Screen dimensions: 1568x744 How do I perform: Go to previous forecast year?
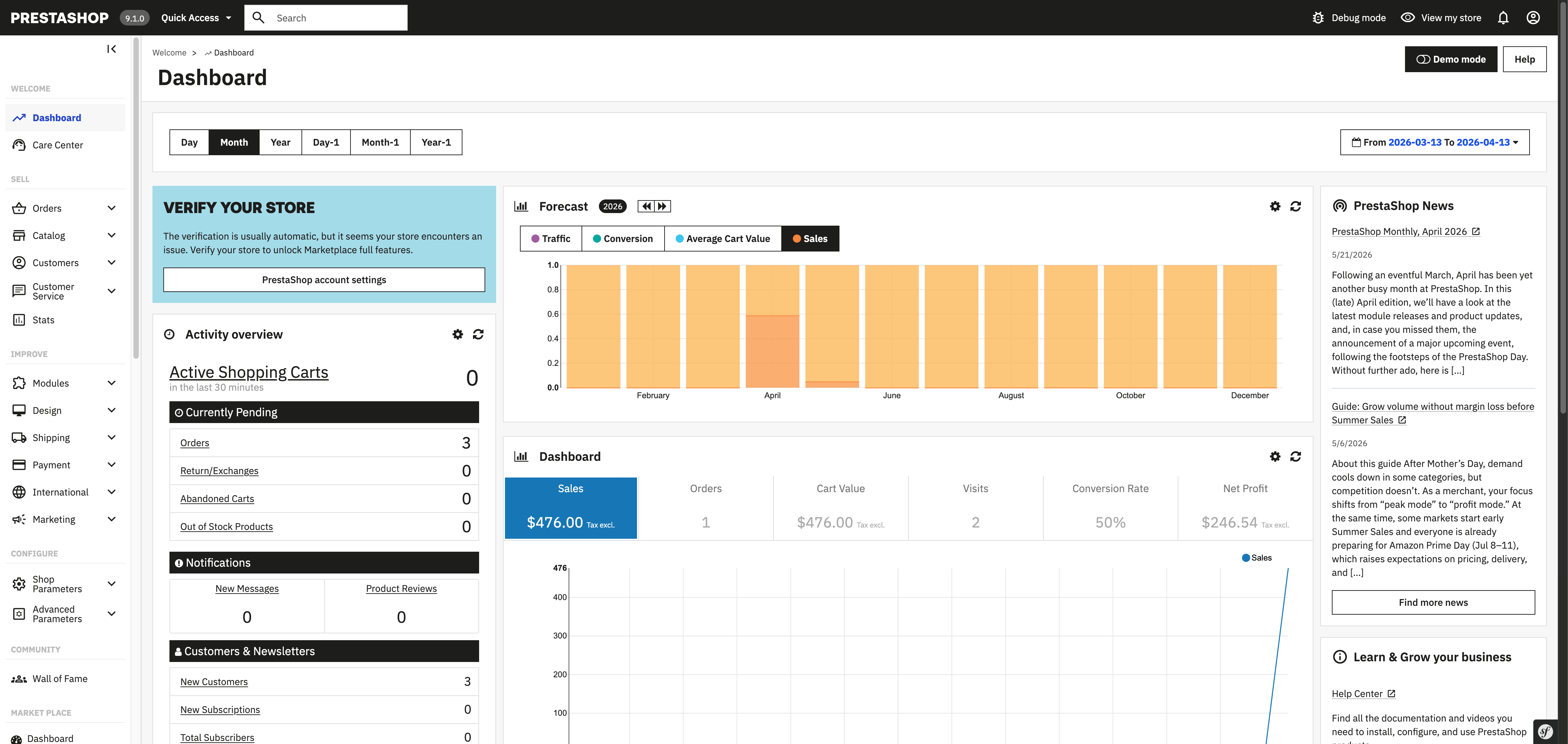pos(646,206)
